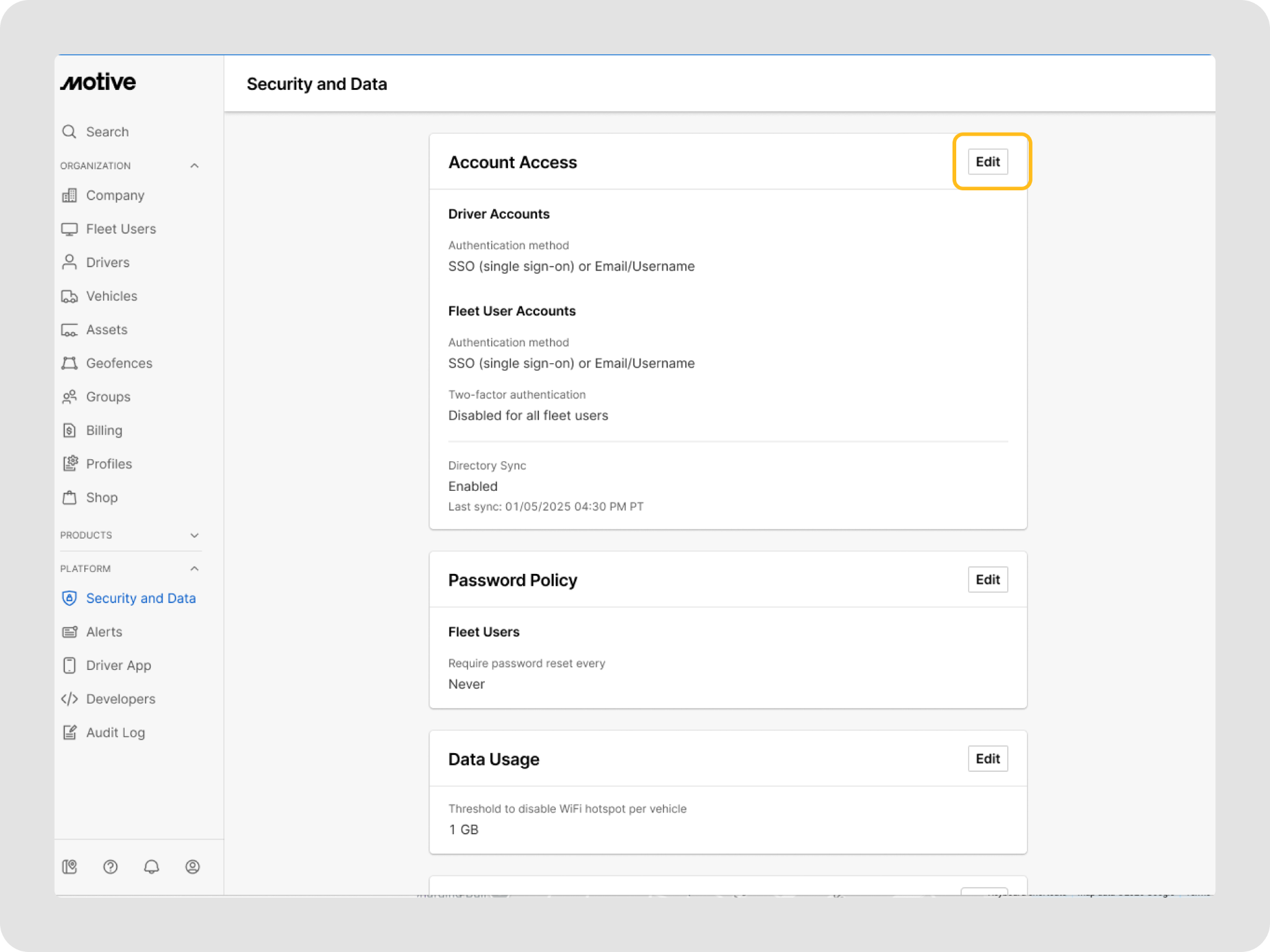Image resolution: width=1270 pixels, height=952 pixels.
Task: Open the Driver App settings
Action: pos(118,665)
